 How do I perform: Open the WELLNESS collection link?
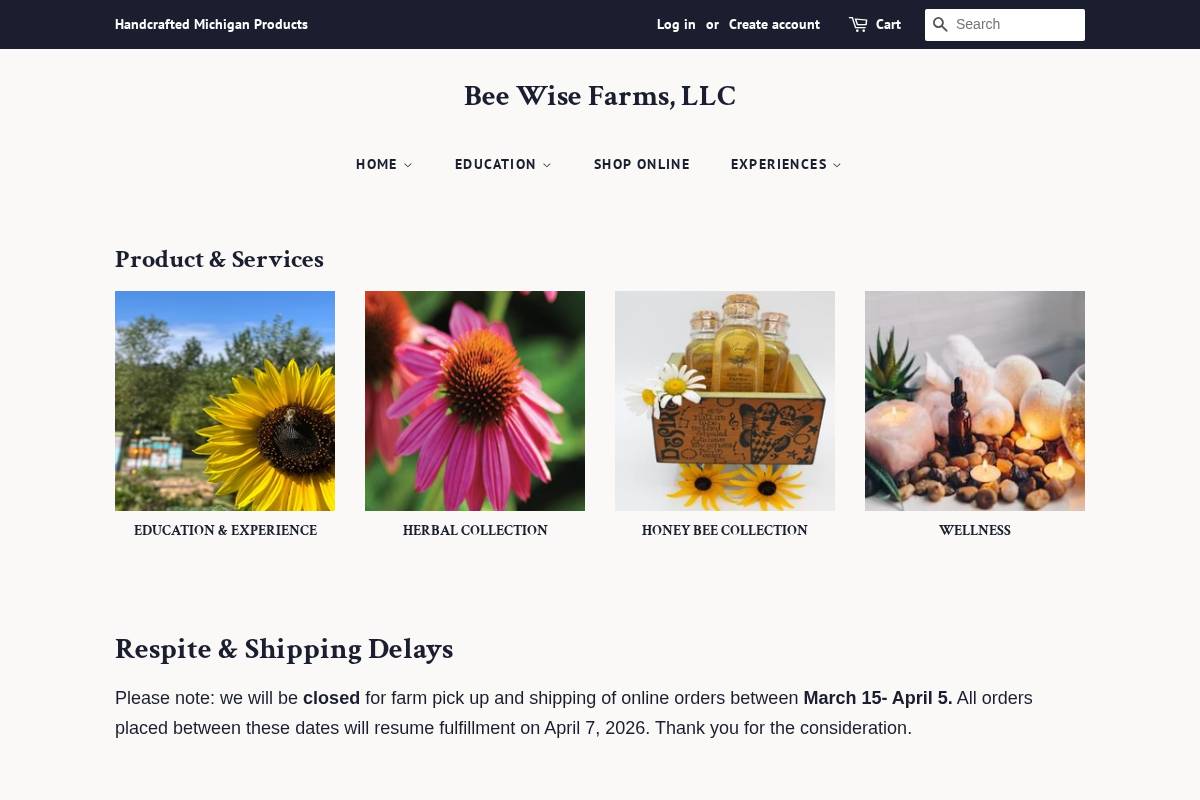pyautogui.click(x=974, y=531)
